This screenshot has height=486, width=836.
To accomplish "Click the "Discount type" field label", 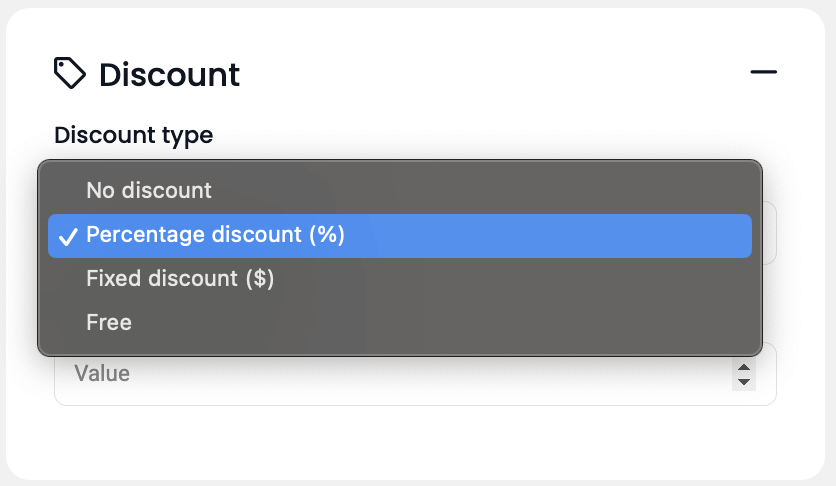I will (133, 135).
